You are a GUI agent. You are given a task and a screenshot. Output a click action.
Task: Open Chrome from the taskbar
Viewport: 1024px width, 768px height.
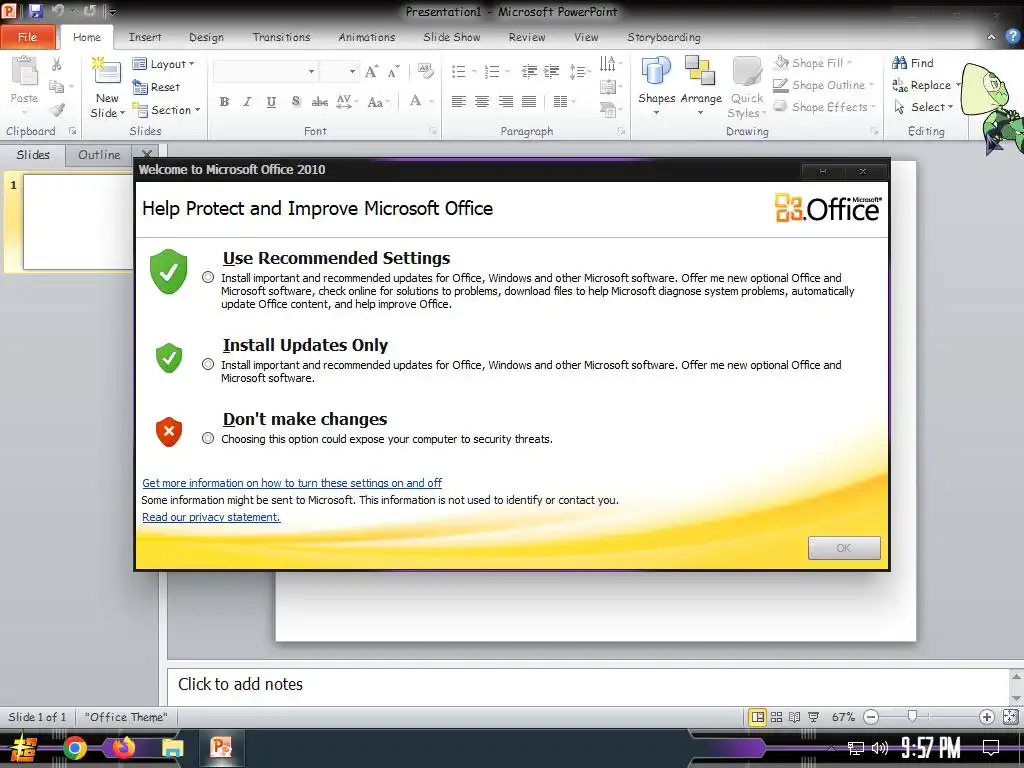75,748
